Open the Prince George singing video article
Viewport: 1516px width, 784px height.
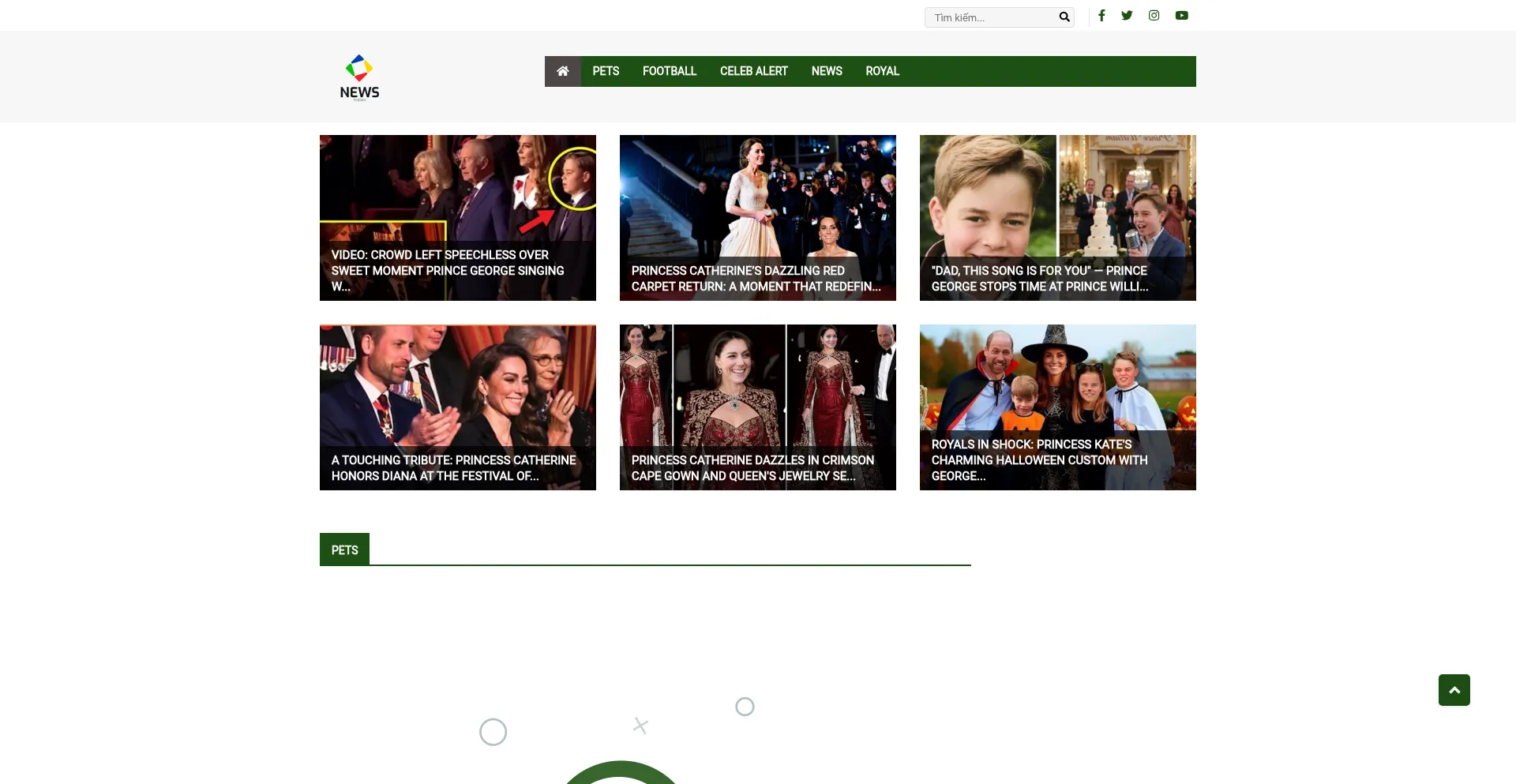[457, 218]
